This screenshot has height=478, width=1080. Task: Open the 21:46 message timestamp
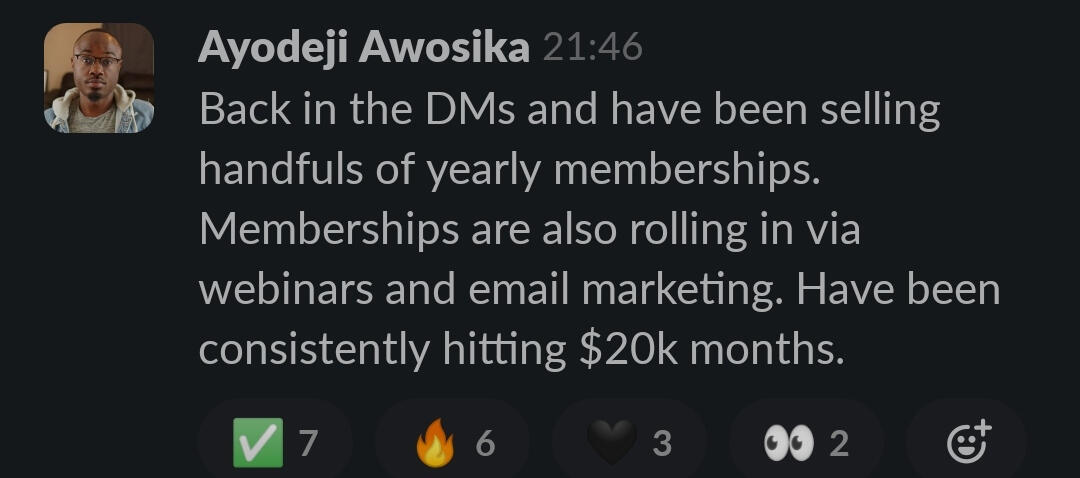(592, 47)
